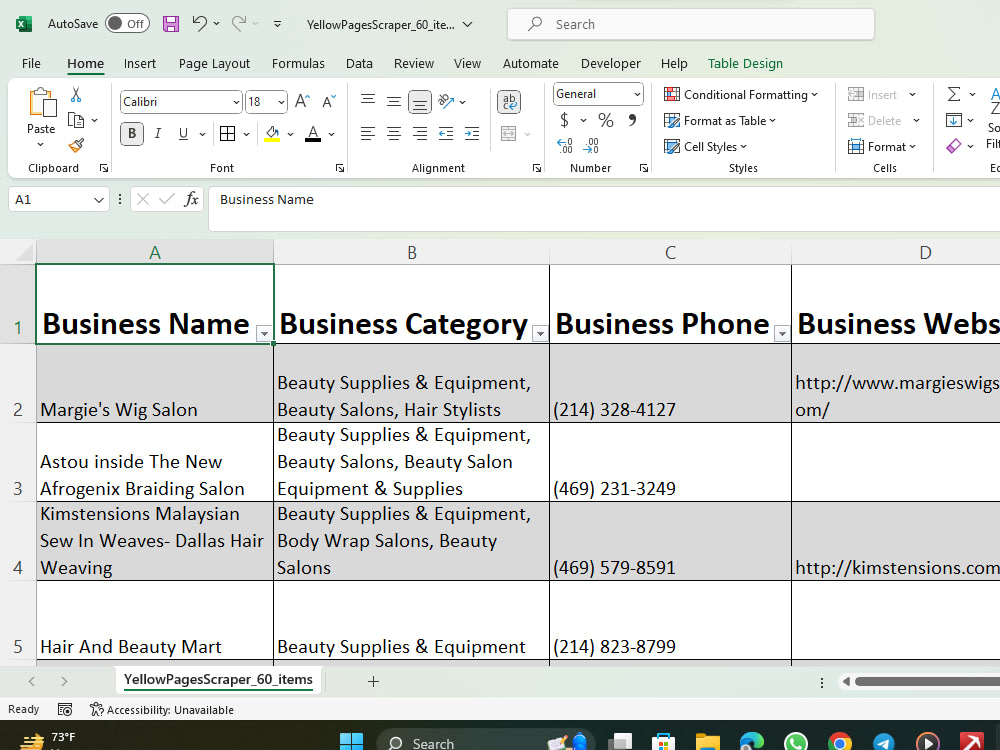Apply Accounting dollar number format

pyautogui.click(x=564, y=120)
